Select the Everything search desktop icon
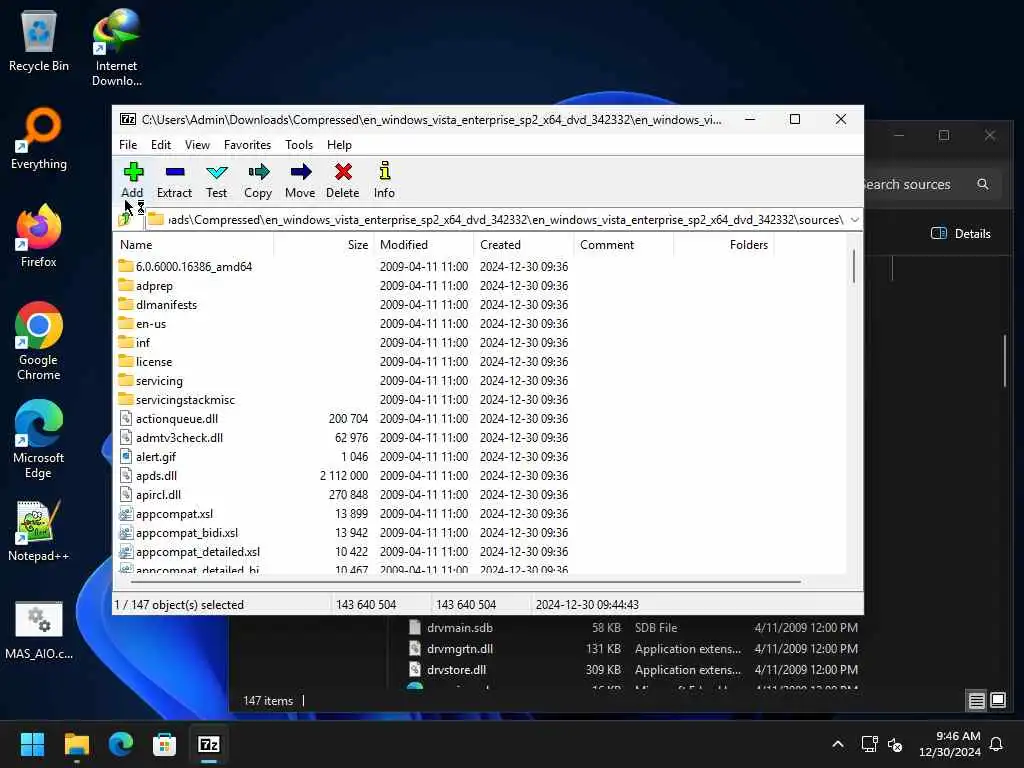1024x768 pixels. point(39,138)
